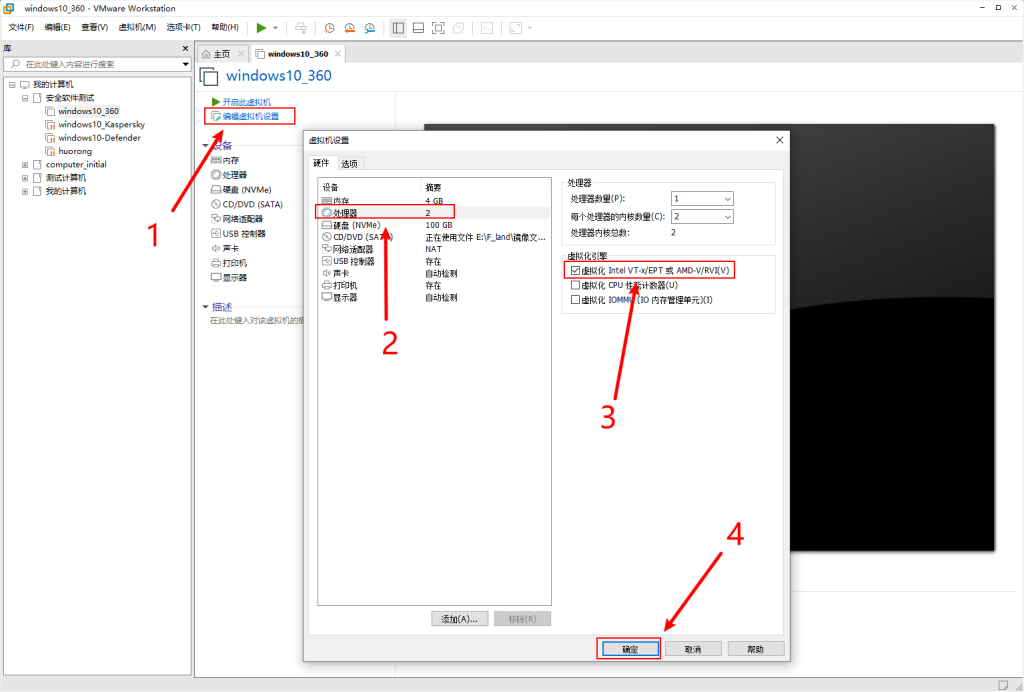This screenshot has width=1024, height=692.
Task: Enter full screen mode from toolbar
Action: [x=438, y=28]
